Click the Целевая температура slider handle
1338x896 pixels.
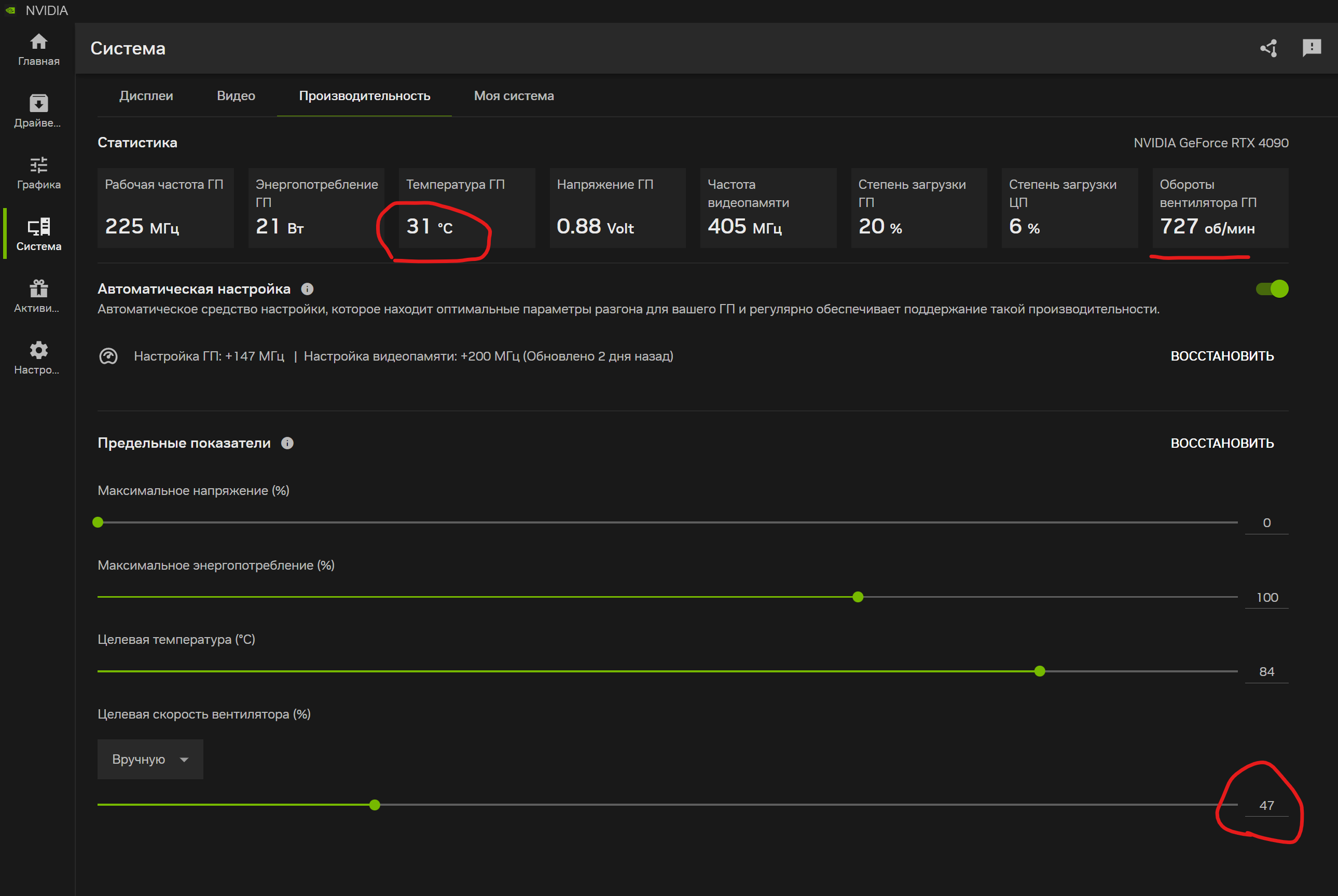1040,671
